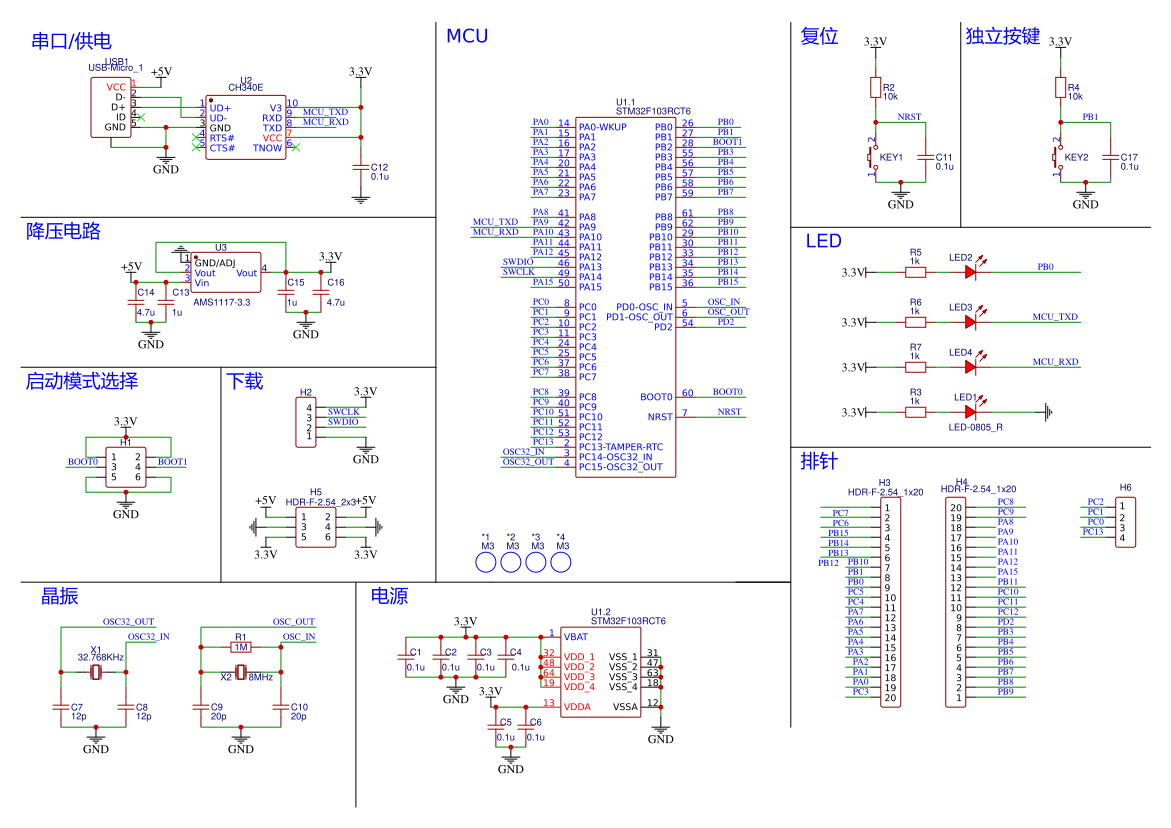
Task: Click the 晶振 section title
Action: [60, 596]
